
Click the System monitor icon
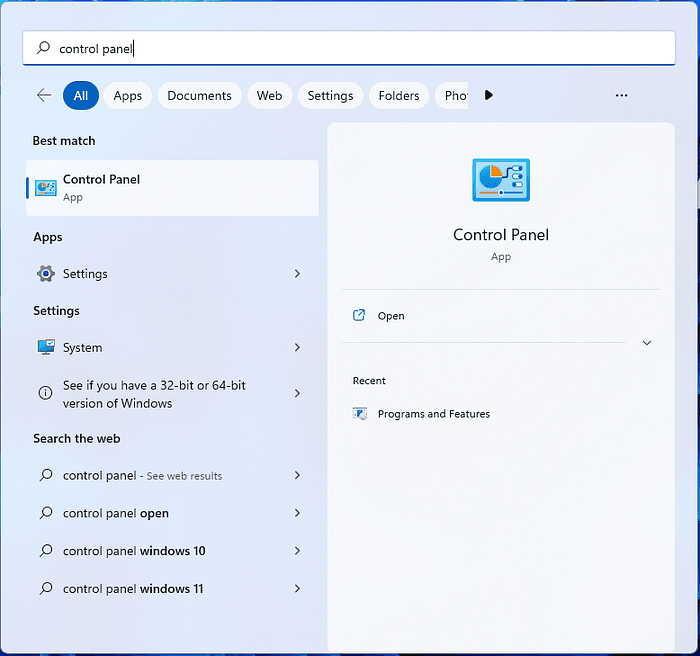tap(45, 348)
